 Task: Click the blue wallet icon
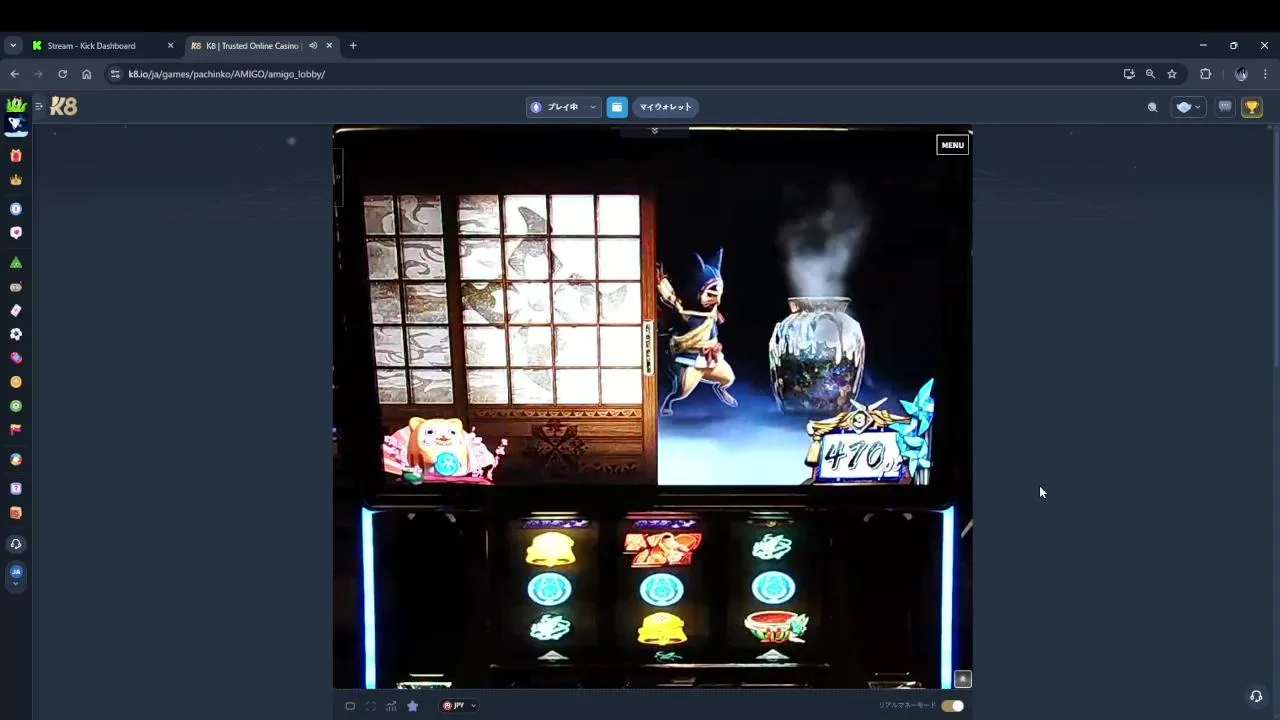tap(617, 107)
